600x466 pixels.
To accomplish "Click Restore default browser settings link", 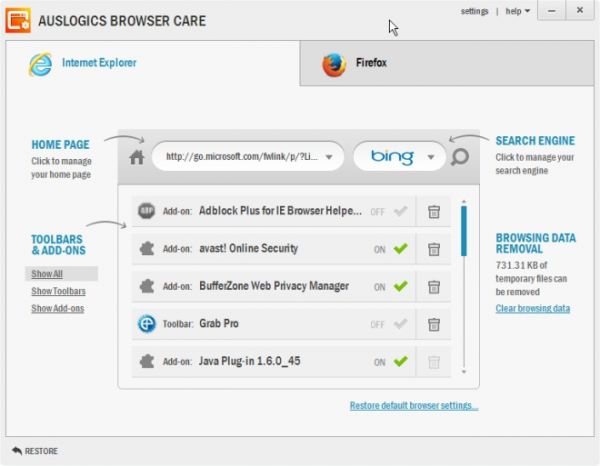I will pyautogui.click(x=414, y=406).
